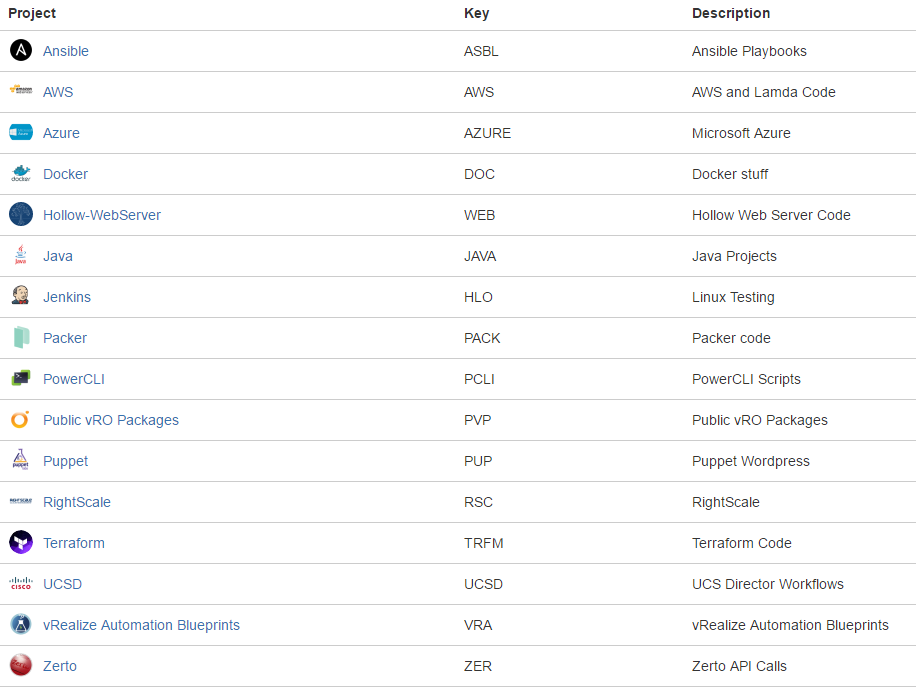Click the Project column header
The height and width of the screenshot is (692, 916).
[32, 13]
